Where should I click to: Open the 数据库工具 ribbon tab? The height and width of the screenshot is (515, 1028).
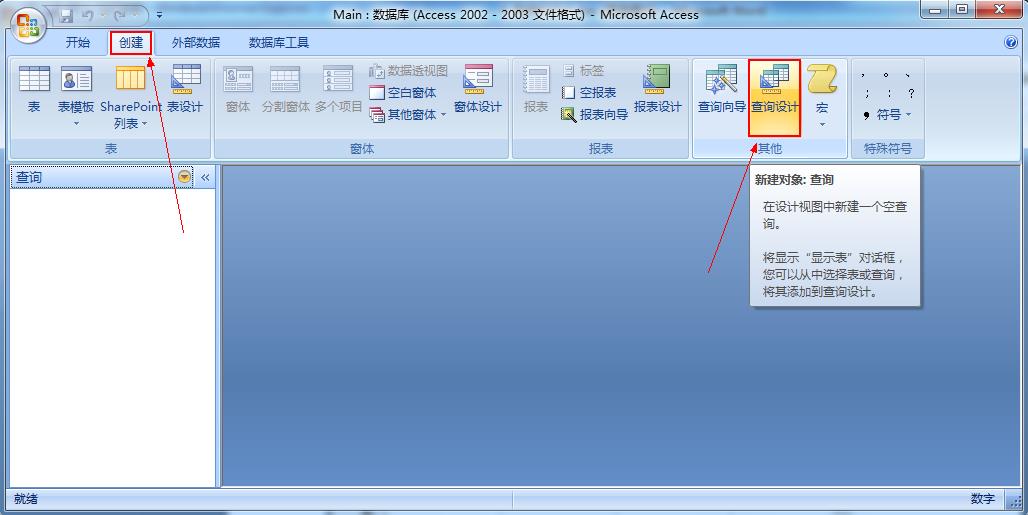click(279, 43)
